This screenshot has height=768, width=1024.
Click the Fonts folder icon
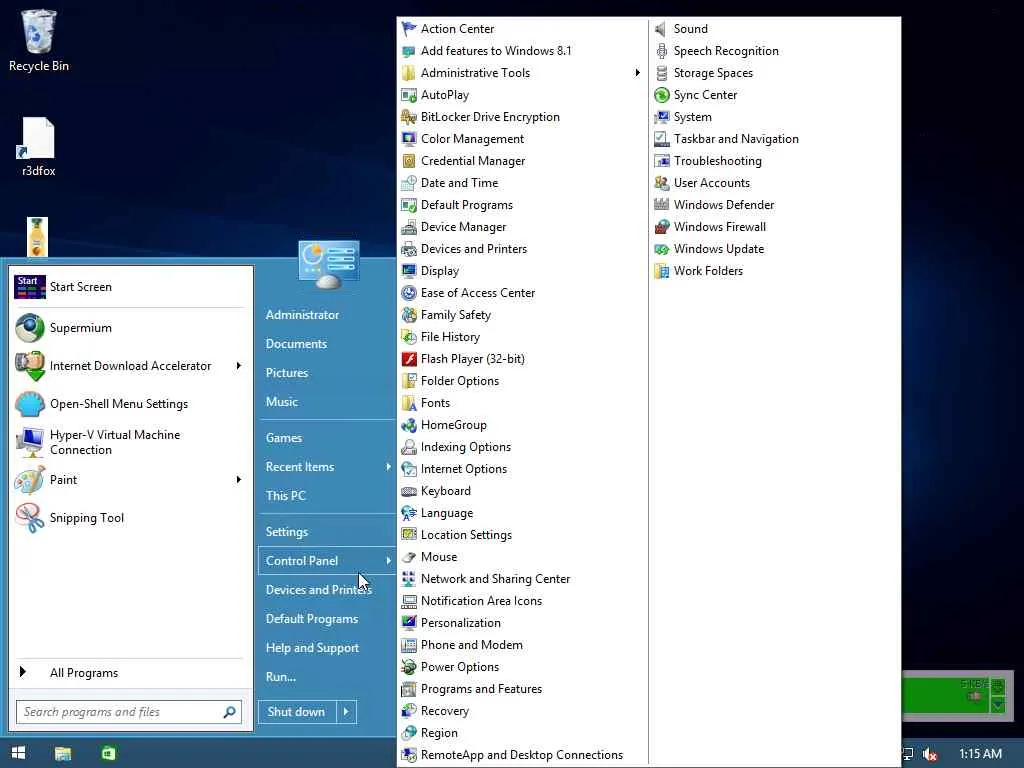[x=409, y=403]
